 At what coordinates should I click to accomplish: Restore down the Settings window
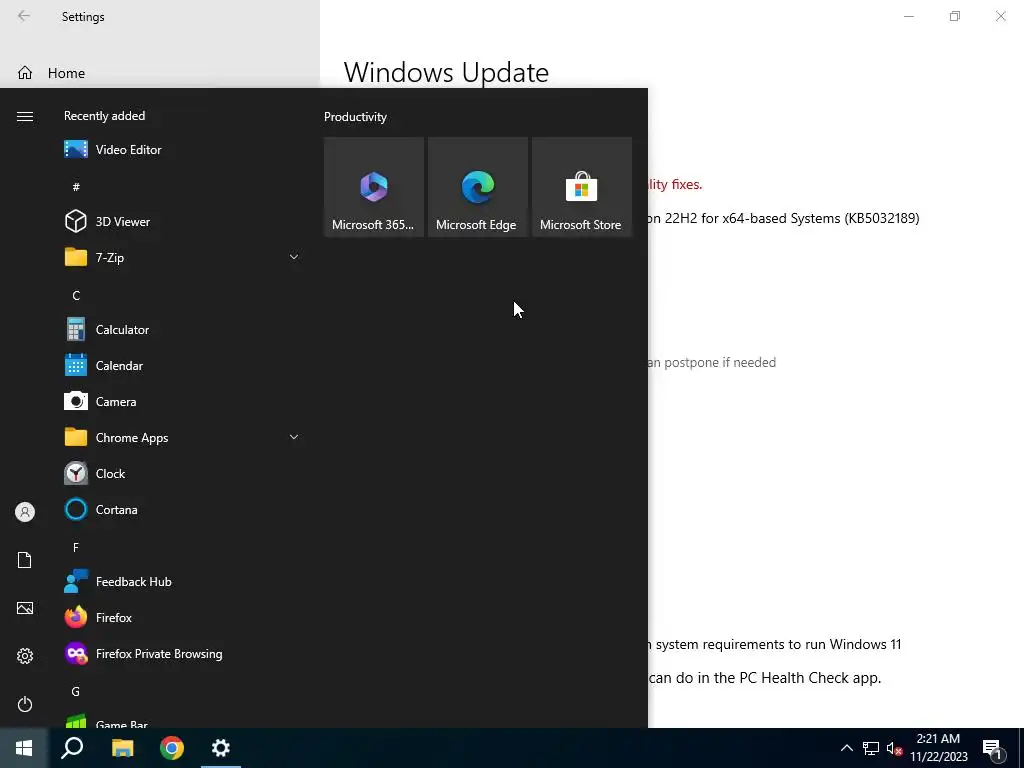coord(955,16)
